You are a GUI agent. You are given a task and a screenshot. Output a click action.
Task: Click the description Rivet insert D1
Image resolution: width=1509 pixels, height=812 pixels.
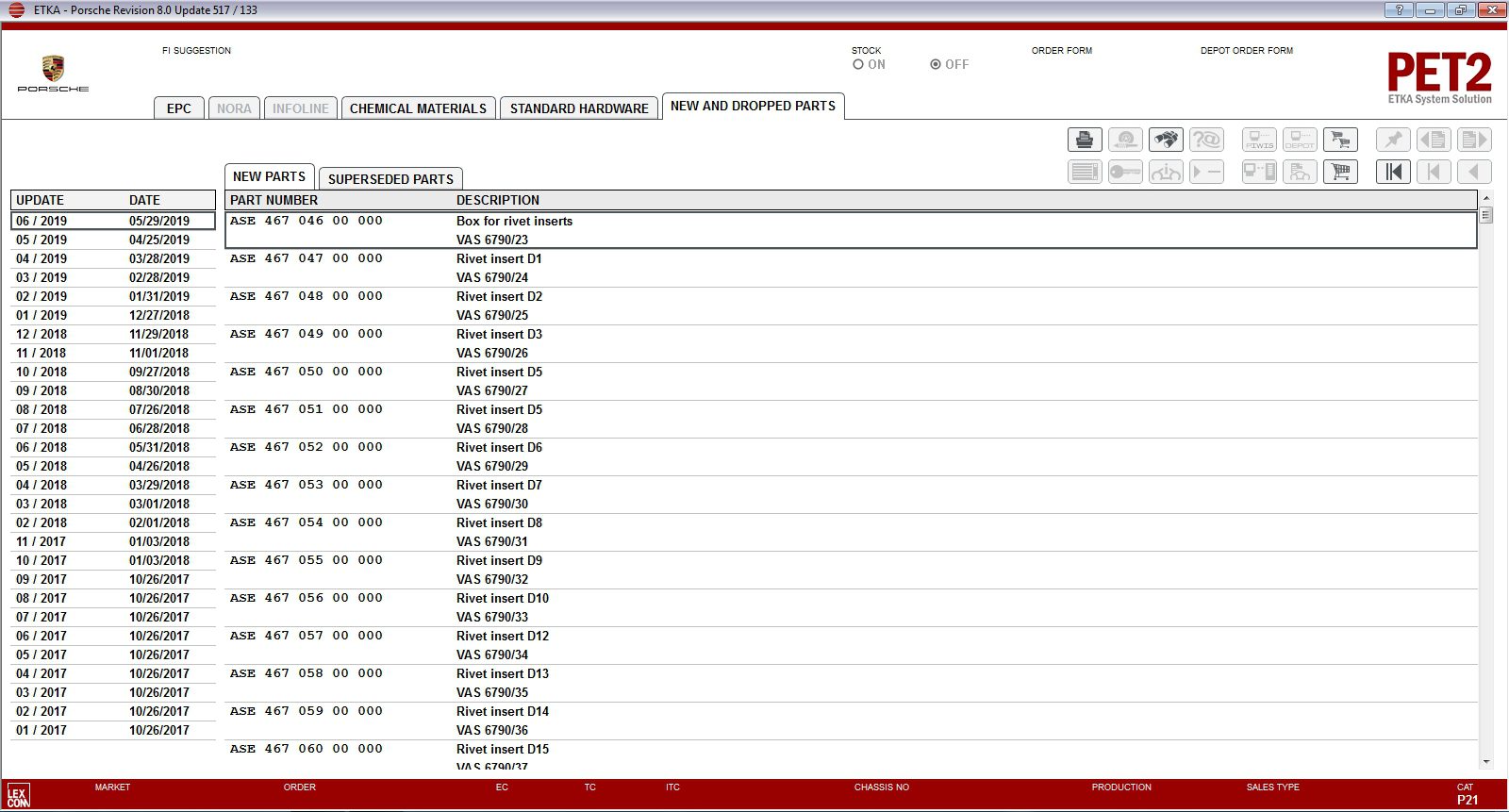pyautogui.click(x=499, y=258)
